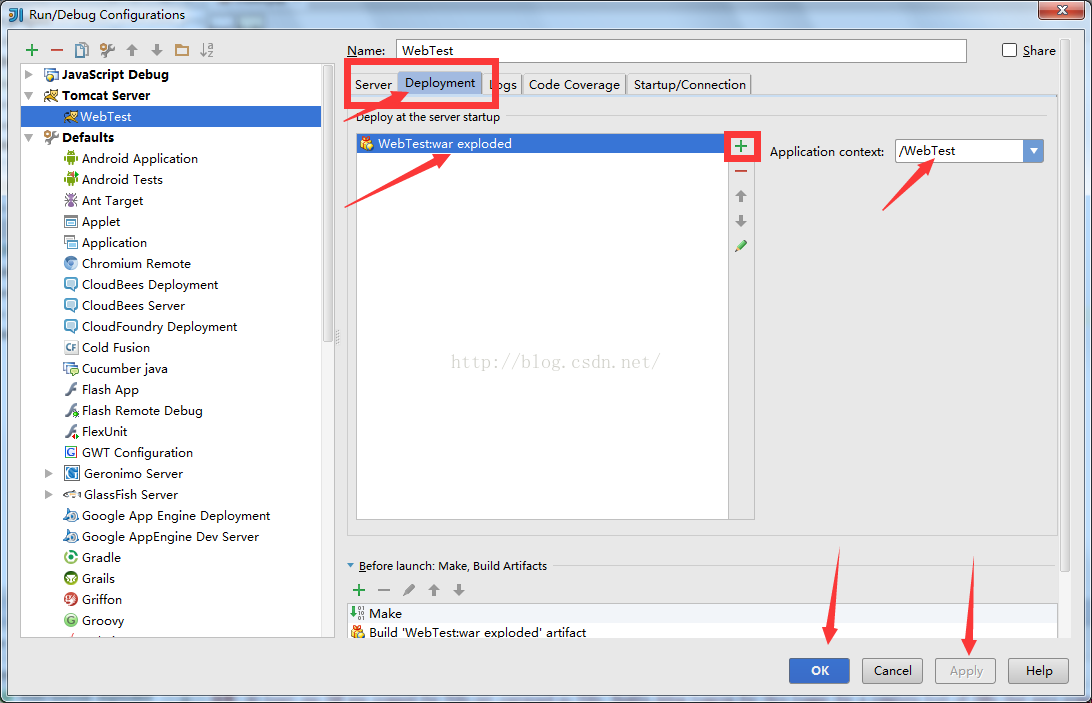Open the Code Coverage tab
This screenshot has width=1092, height=703.
click(x=574, y=84)
